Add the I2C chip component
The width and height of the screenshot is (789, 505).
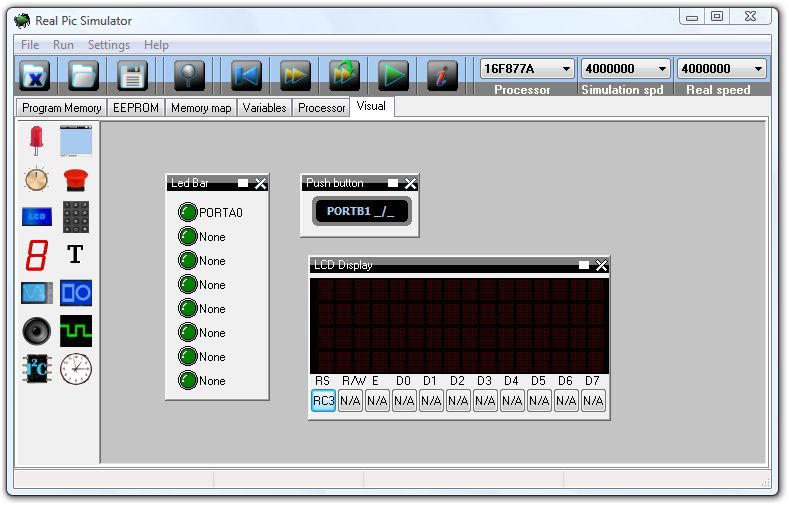coord(37,369)
